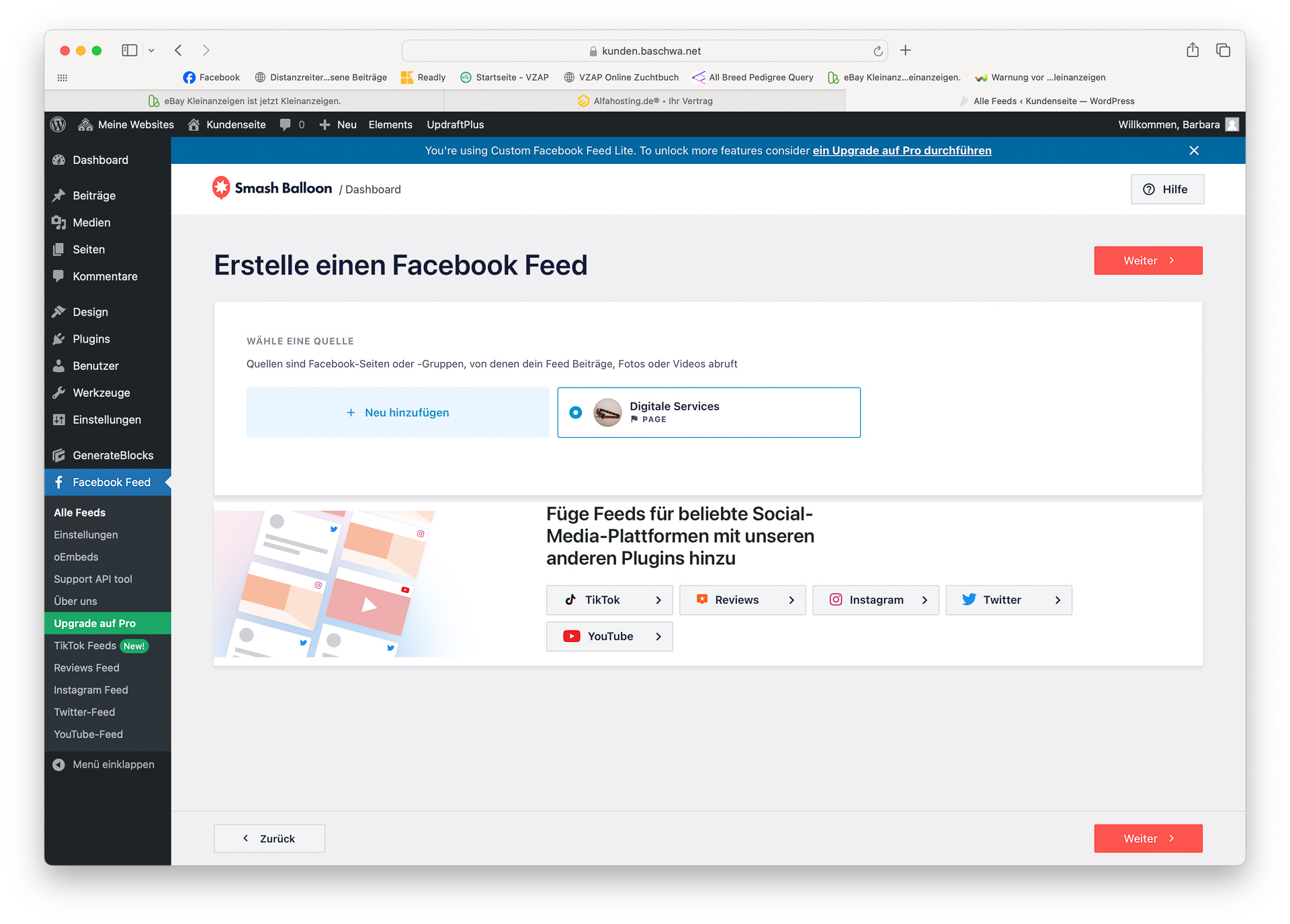
Task: Open Einstellungen under Facebook Feed submenu
Action: click(86, 535)
